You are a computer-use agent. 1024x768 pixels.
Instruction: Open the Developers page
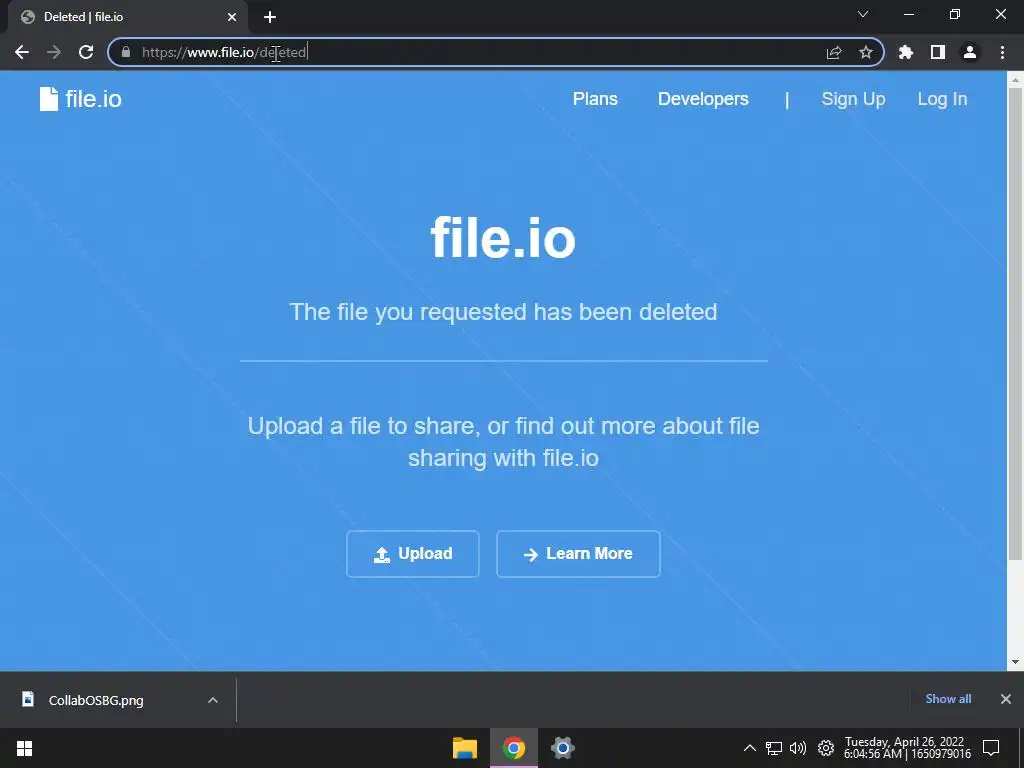(x=703, y=99)
